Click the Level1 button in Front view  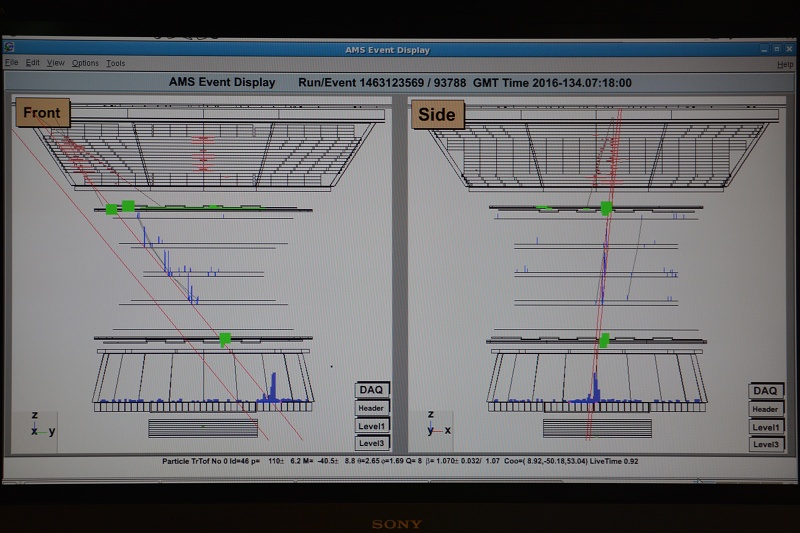pos(371,426)
